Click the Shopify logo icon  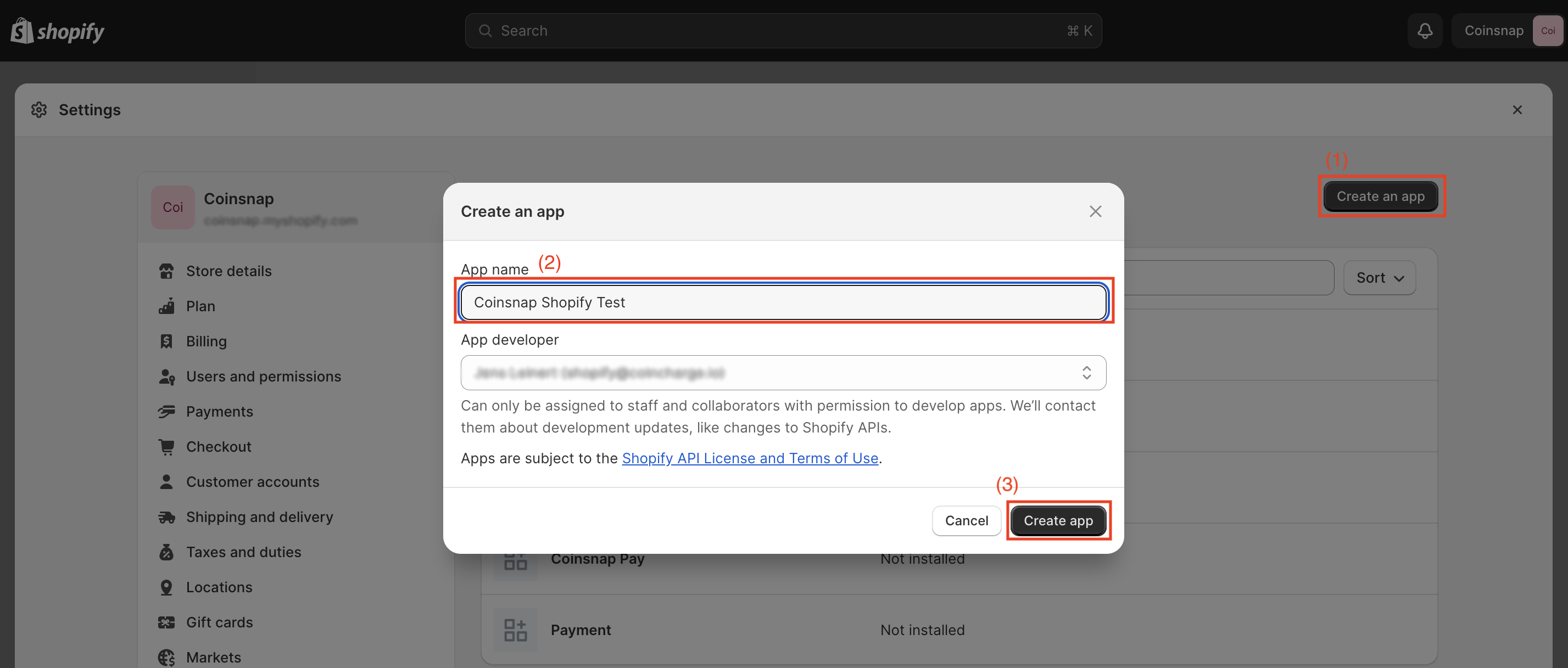(22, 30)
